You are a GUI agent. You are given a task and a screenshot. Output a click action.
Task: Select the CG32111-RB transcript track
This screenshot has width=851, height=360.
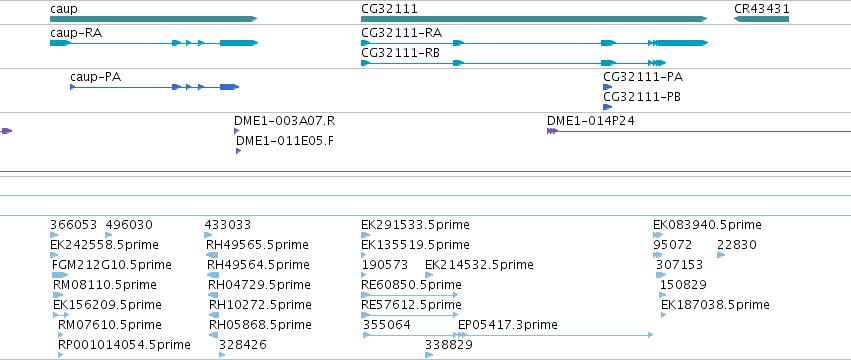[513, 63]
